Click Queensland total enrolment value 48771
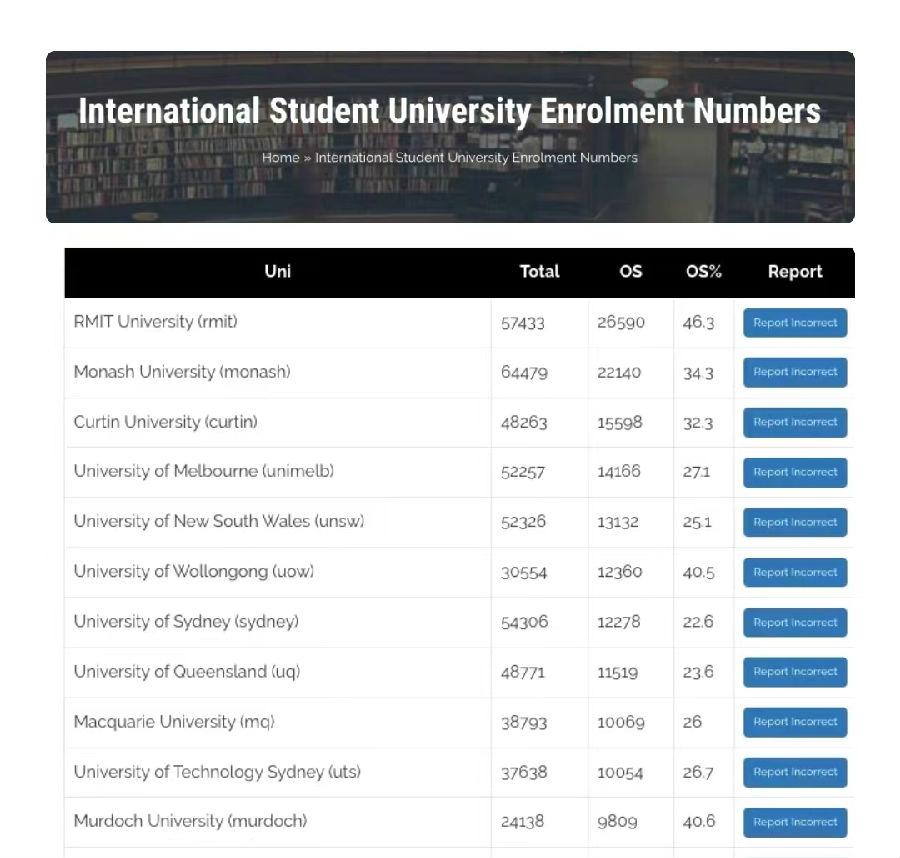The width and height of the screenshot is (900, 858). [x=523, y=673]
